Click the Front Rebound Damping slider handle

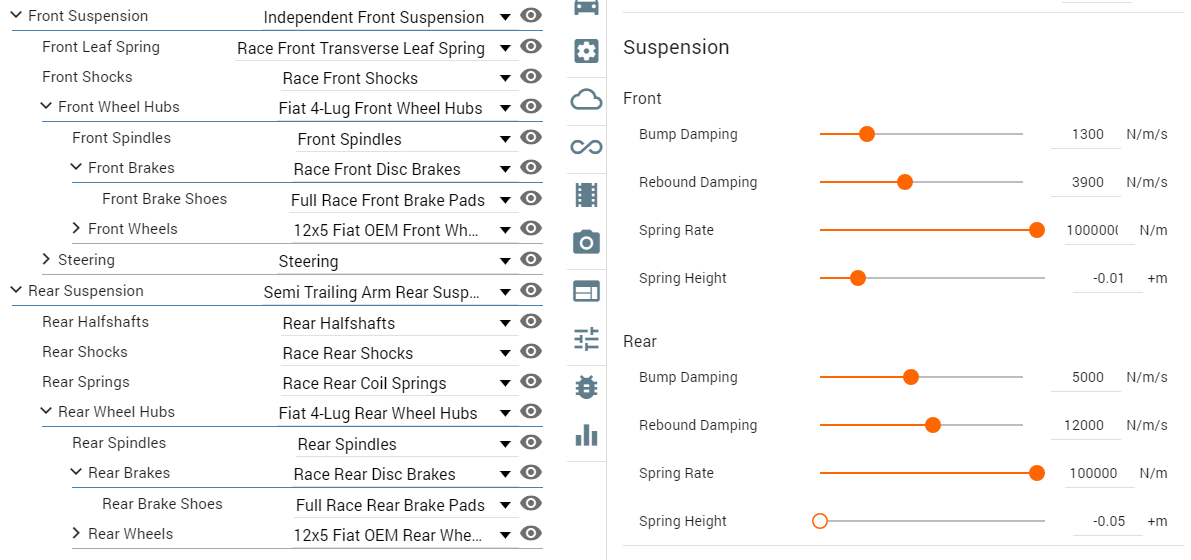(905, 182)
